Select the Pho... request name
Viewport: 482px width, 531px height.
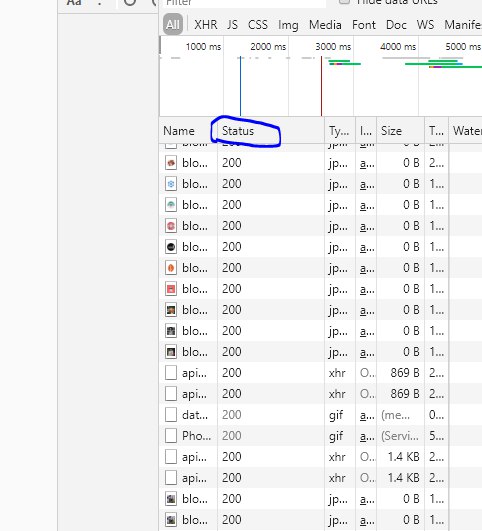pyautogui.click(x=196, y=436)
